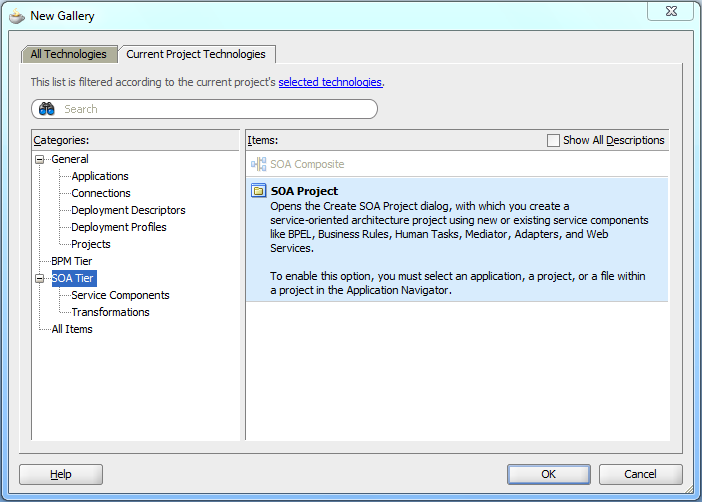702x502 pixels.
Task: Choose the Deployment Descriptors category
Action: 128,210
